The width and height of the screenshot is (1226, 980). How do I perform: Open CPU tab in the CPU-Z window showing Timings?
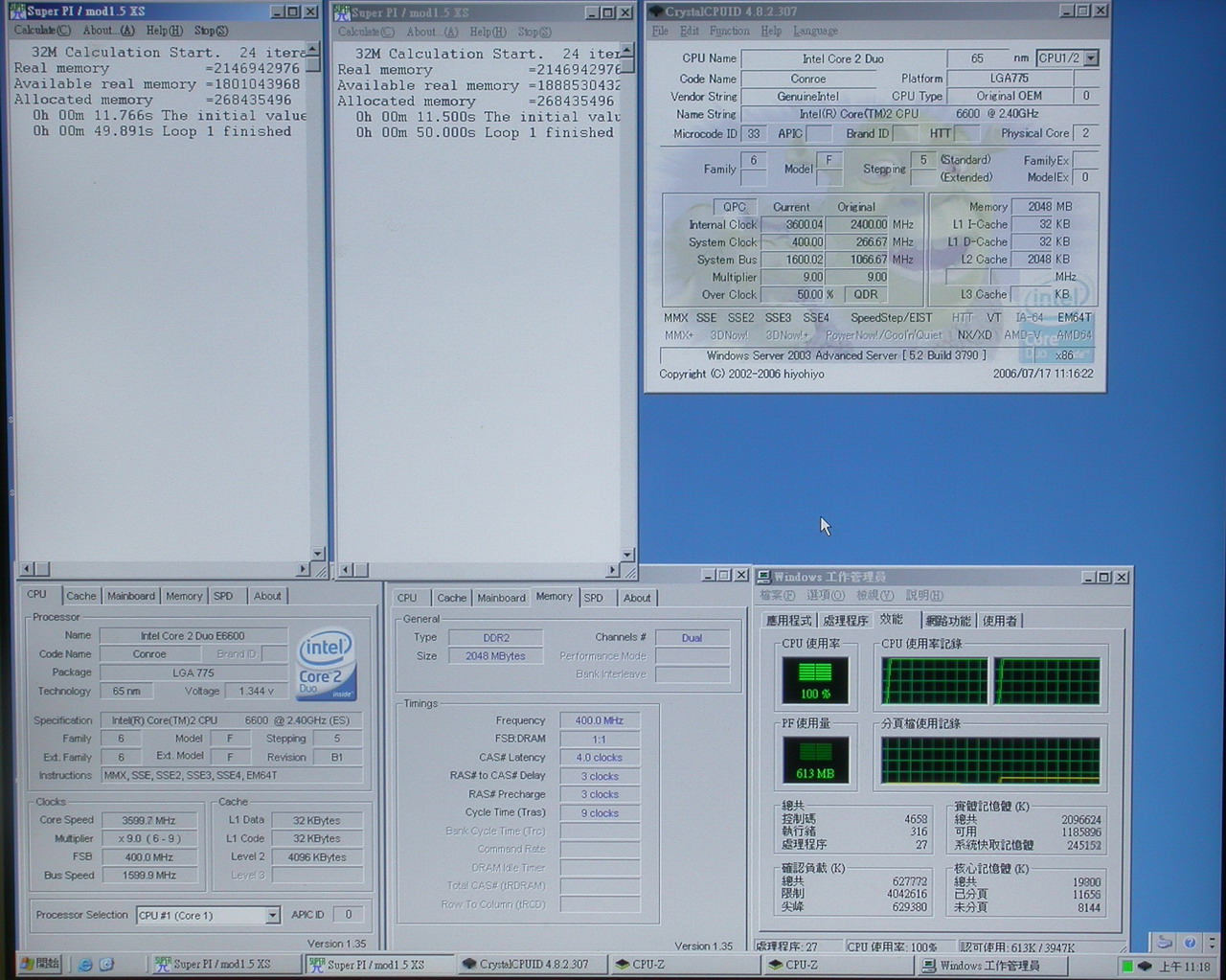(407, 598)
